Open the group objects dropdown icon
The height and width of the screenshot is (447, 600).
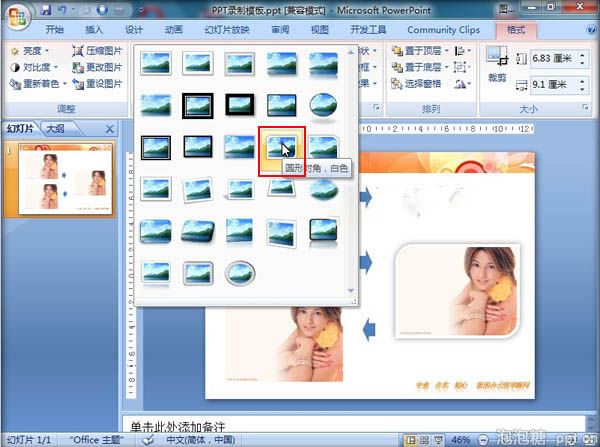pyautogui.click(x=462, y=67)
